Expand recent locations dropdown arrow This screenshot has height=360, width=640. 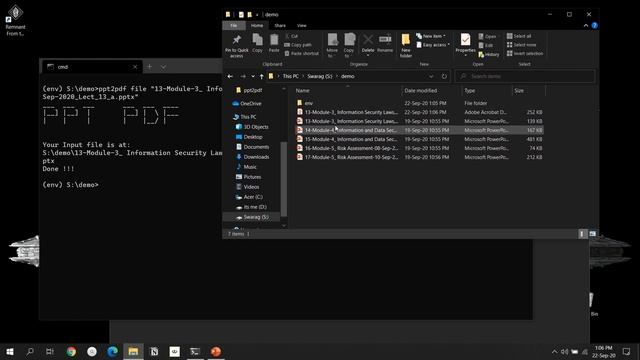(x=253, y=76)
